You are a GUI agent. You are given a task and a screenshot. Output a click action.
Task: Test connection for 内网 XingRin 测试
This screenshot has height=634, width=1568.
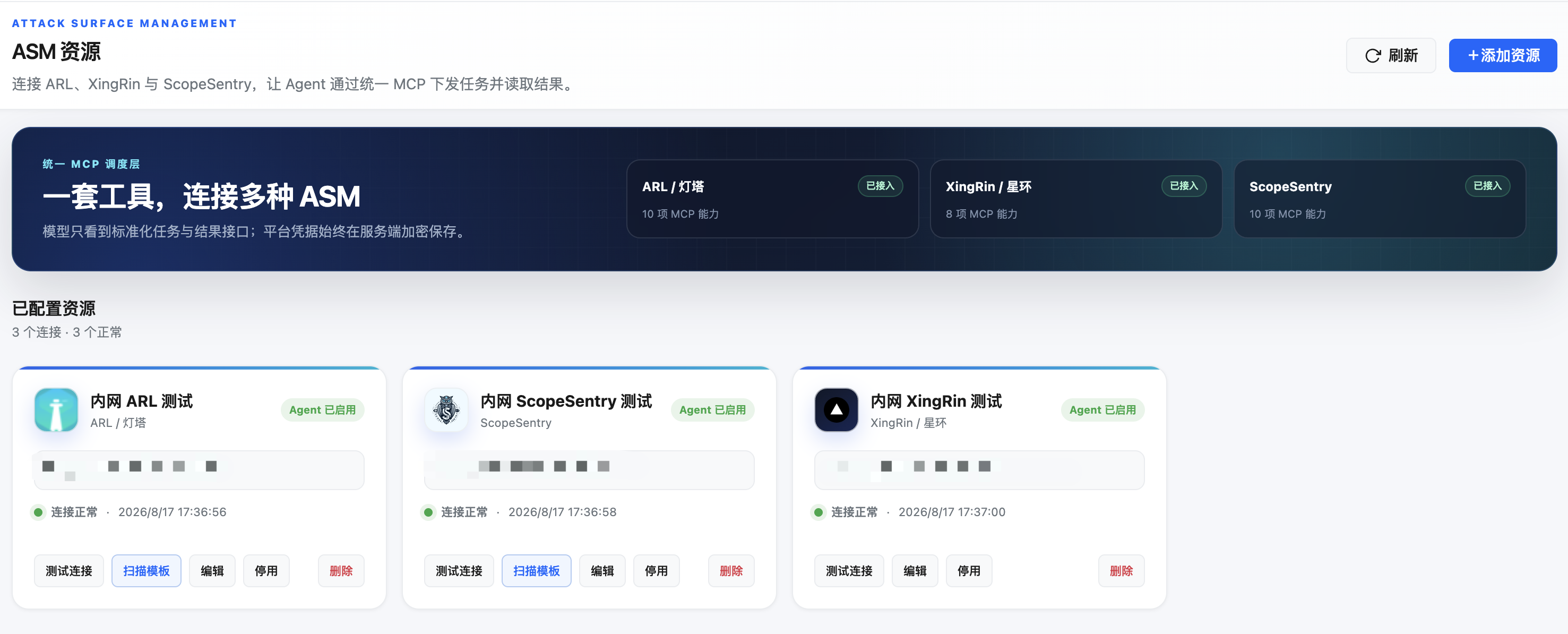click(x=849, y=571)
